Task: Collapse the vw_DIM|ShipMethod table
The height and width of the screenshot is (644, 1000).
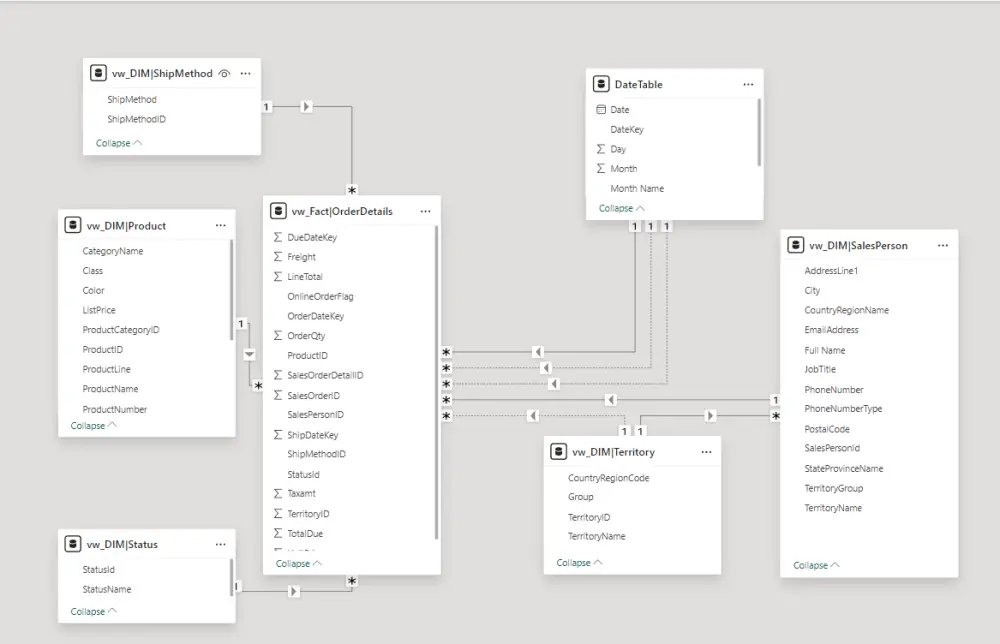Action: click(119, 143)
